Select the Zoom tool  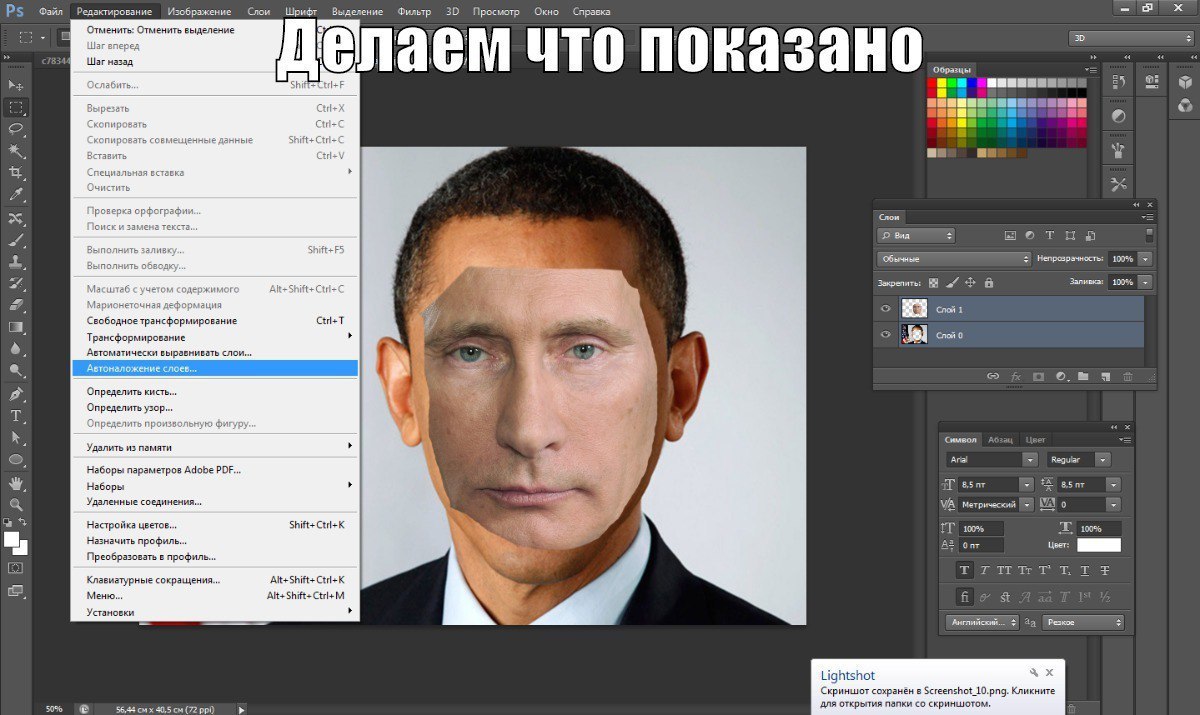tap(16, 504)
